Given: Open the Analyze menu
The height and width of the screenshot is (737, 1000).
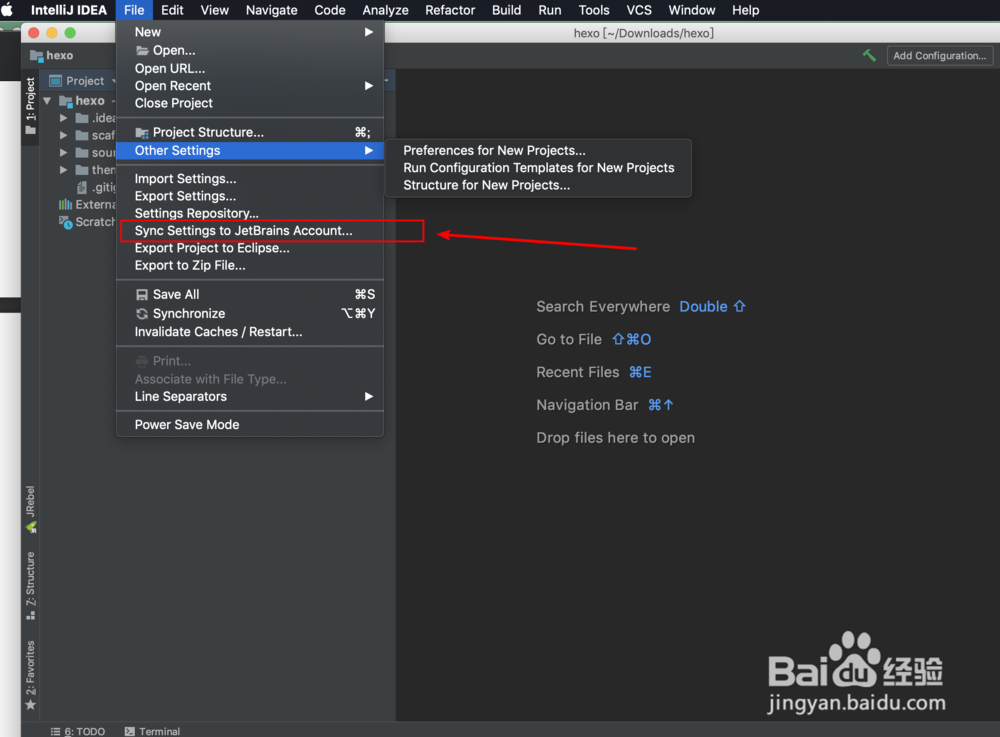Looking at the screenshot, I should (386, 10).
